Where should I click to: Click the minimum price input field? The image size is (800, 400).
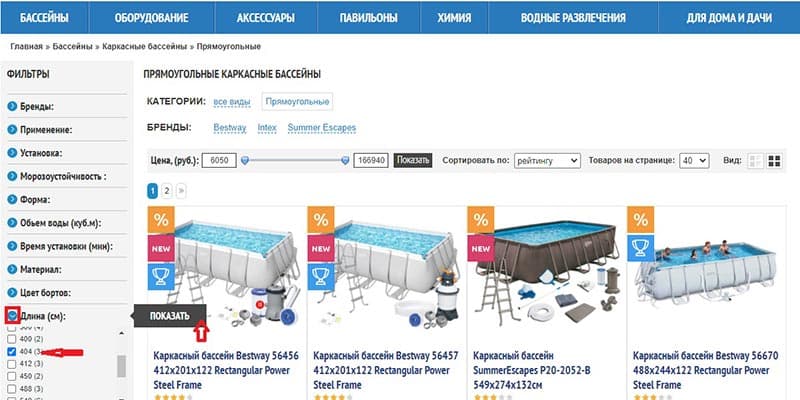(x=219, y=161)
